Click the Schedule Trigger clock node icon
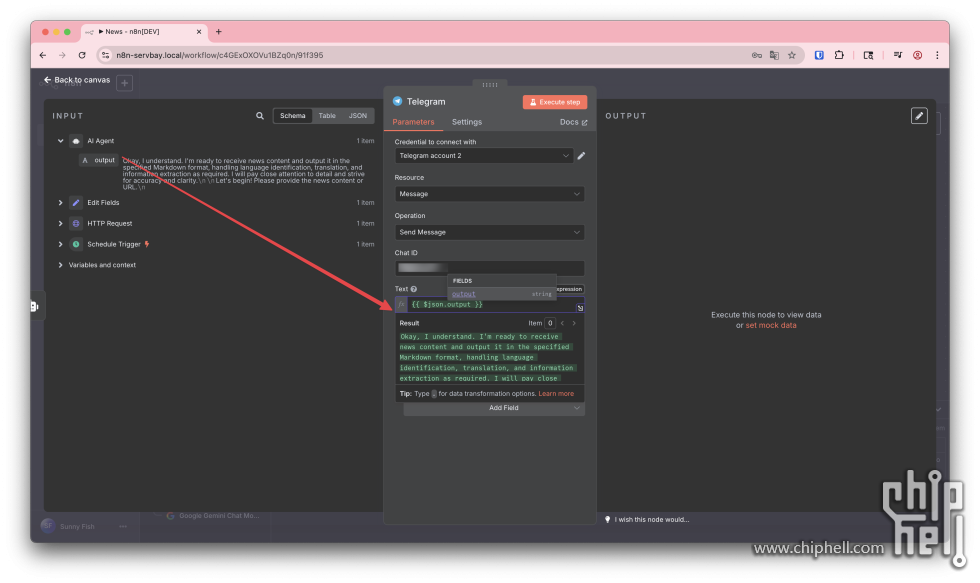 (x=76, y=244)
